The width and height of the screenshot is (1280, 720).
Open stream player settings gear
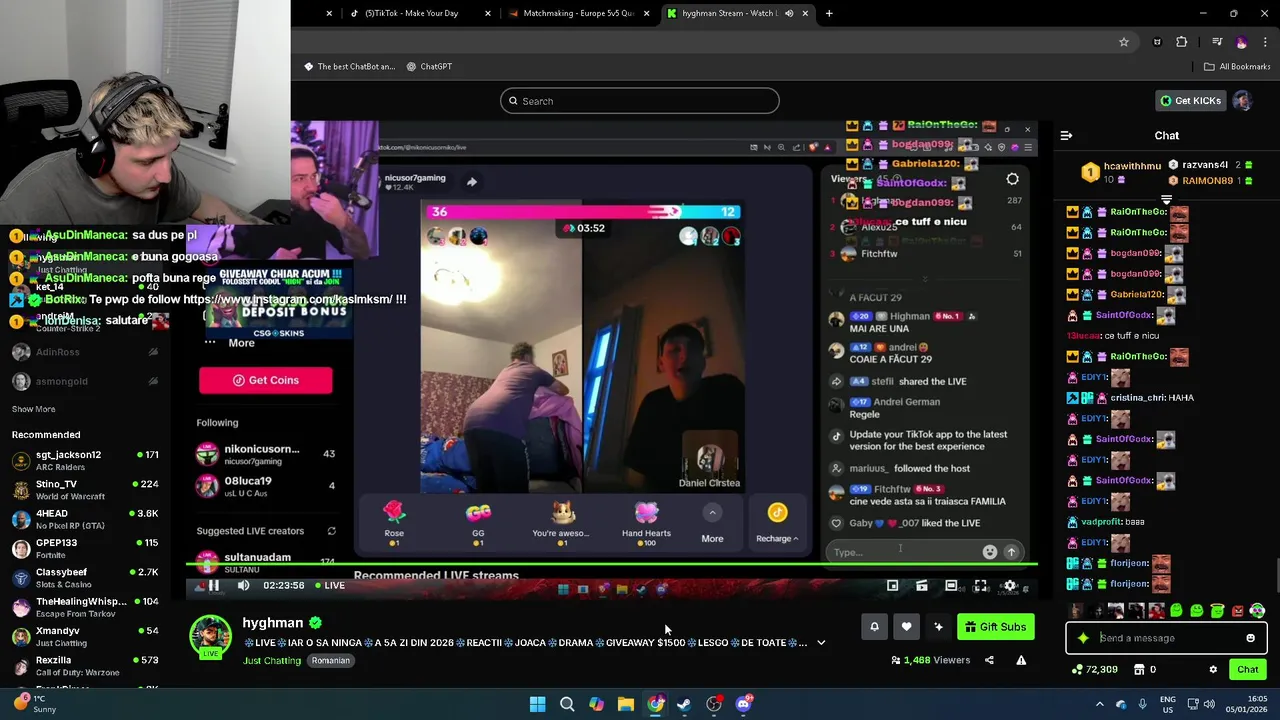tap(1010, 586)
